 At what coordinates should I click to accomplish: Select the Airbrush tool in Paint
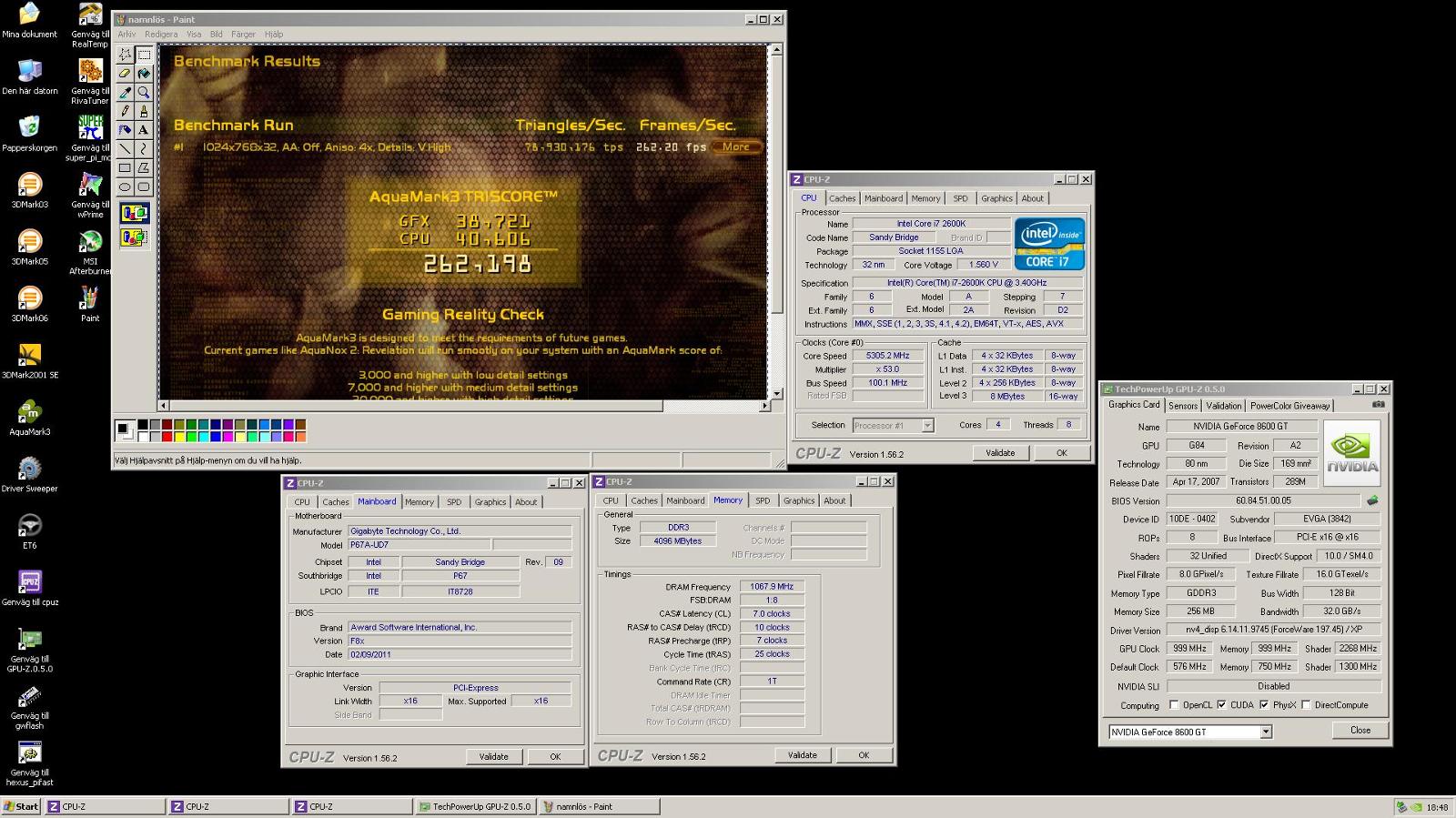tap(125, 130)
